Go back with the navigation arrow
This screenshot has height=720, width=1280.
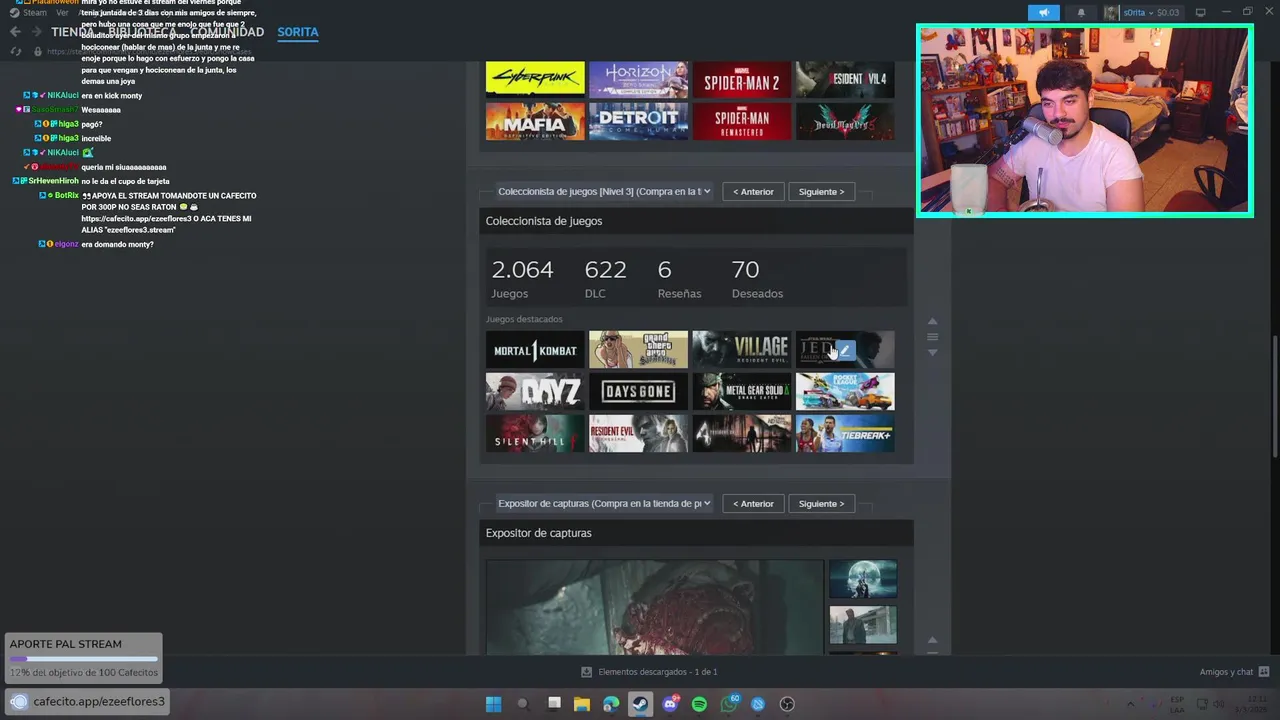15,32
